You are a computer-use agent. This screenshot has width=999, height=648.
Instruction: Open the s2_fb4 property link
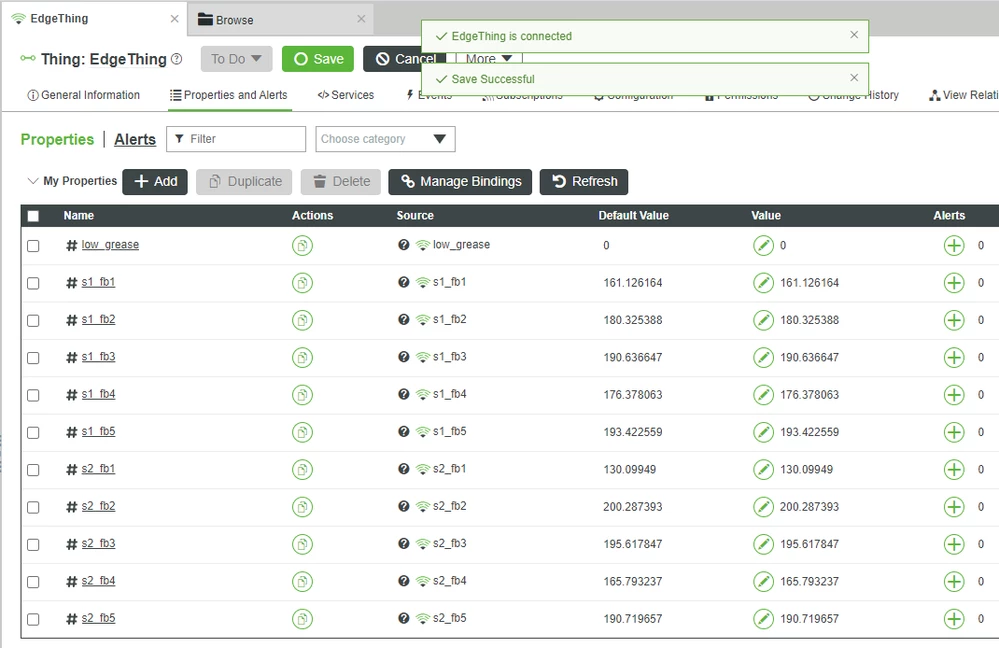pos(98,581)
